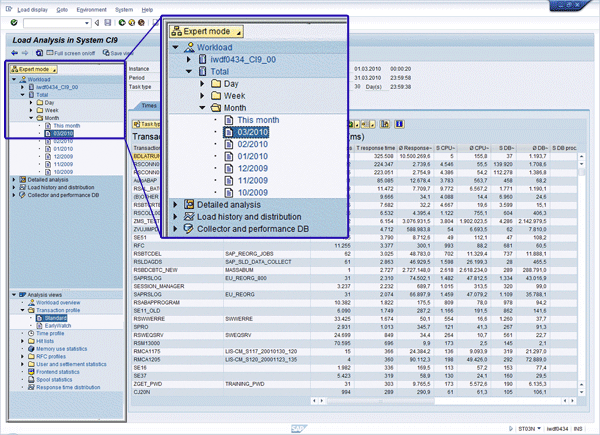
Task: Click the S DB proc. column header
Action: tap(564, 148)
